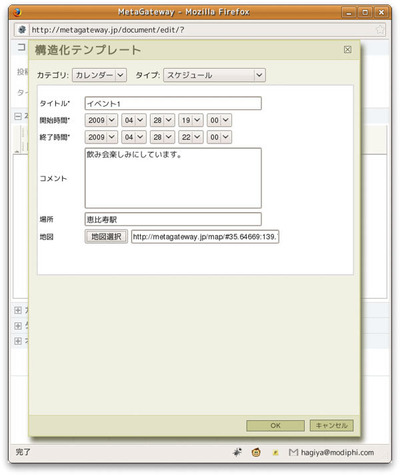Open the 終了時間 hour dropdown 22
Image resolution: width=400 pixels, height=475 pixels.
(x=191, y=137)
